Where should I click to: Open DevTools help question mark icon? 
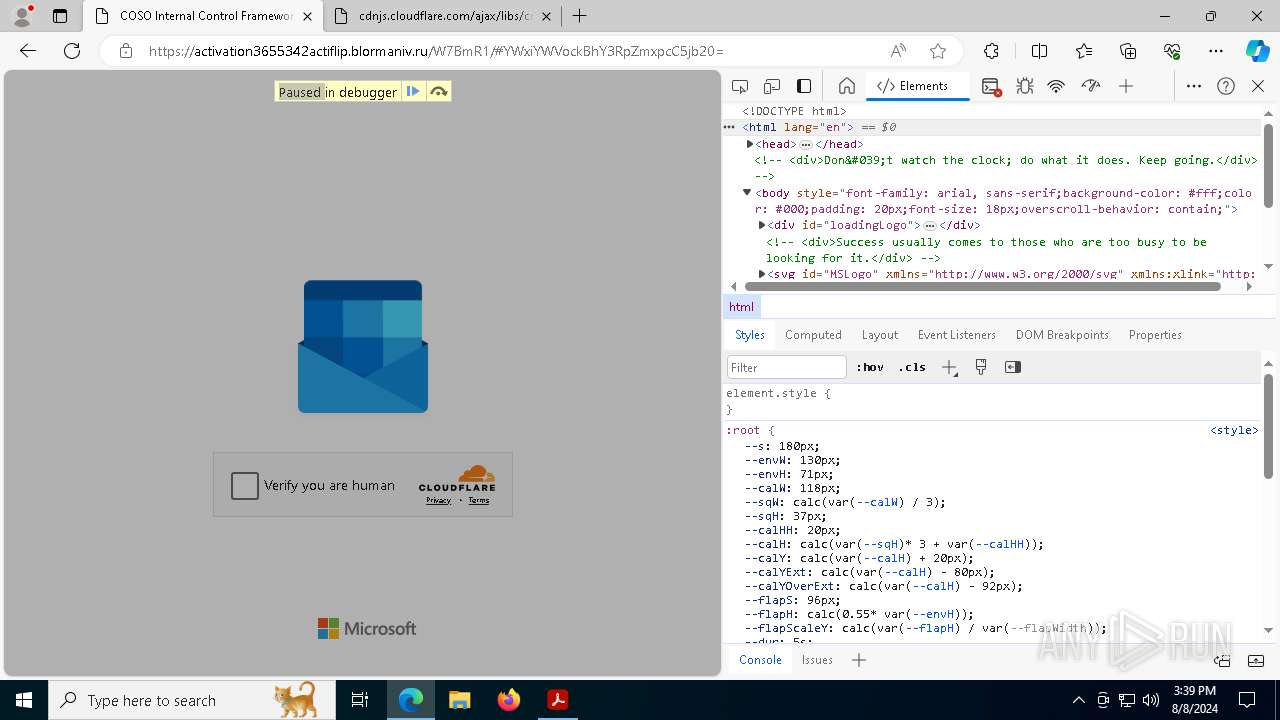coord(1226,87)
